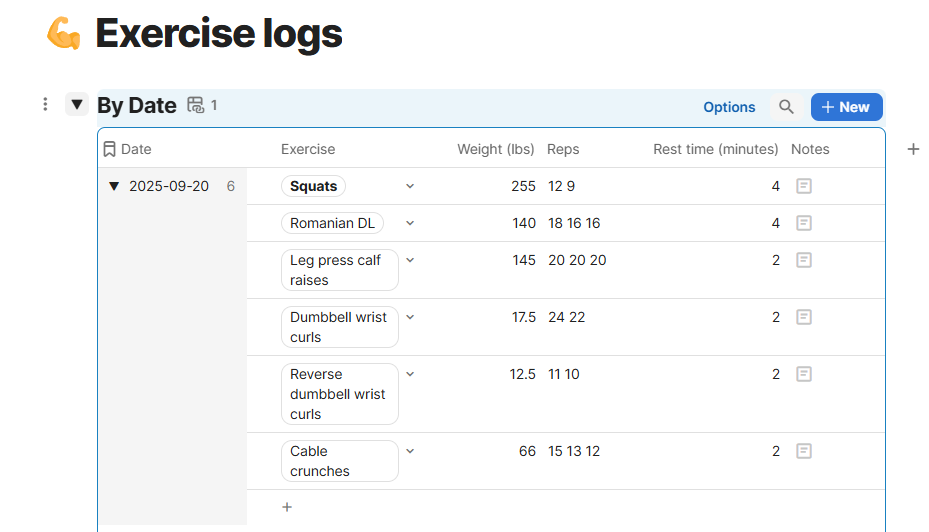
Task: Open the Squats exercise dropdown chevron
Action: [x=410, y=186]
